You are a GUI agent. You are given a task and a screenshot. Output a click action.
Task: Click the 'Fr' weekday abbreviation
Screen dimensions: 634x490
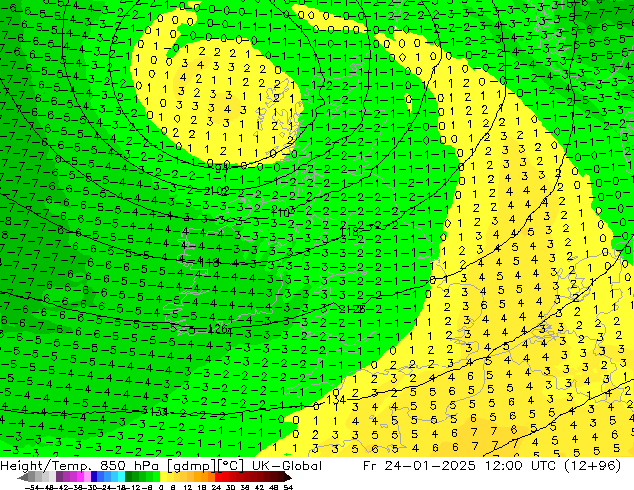point(370,466)
